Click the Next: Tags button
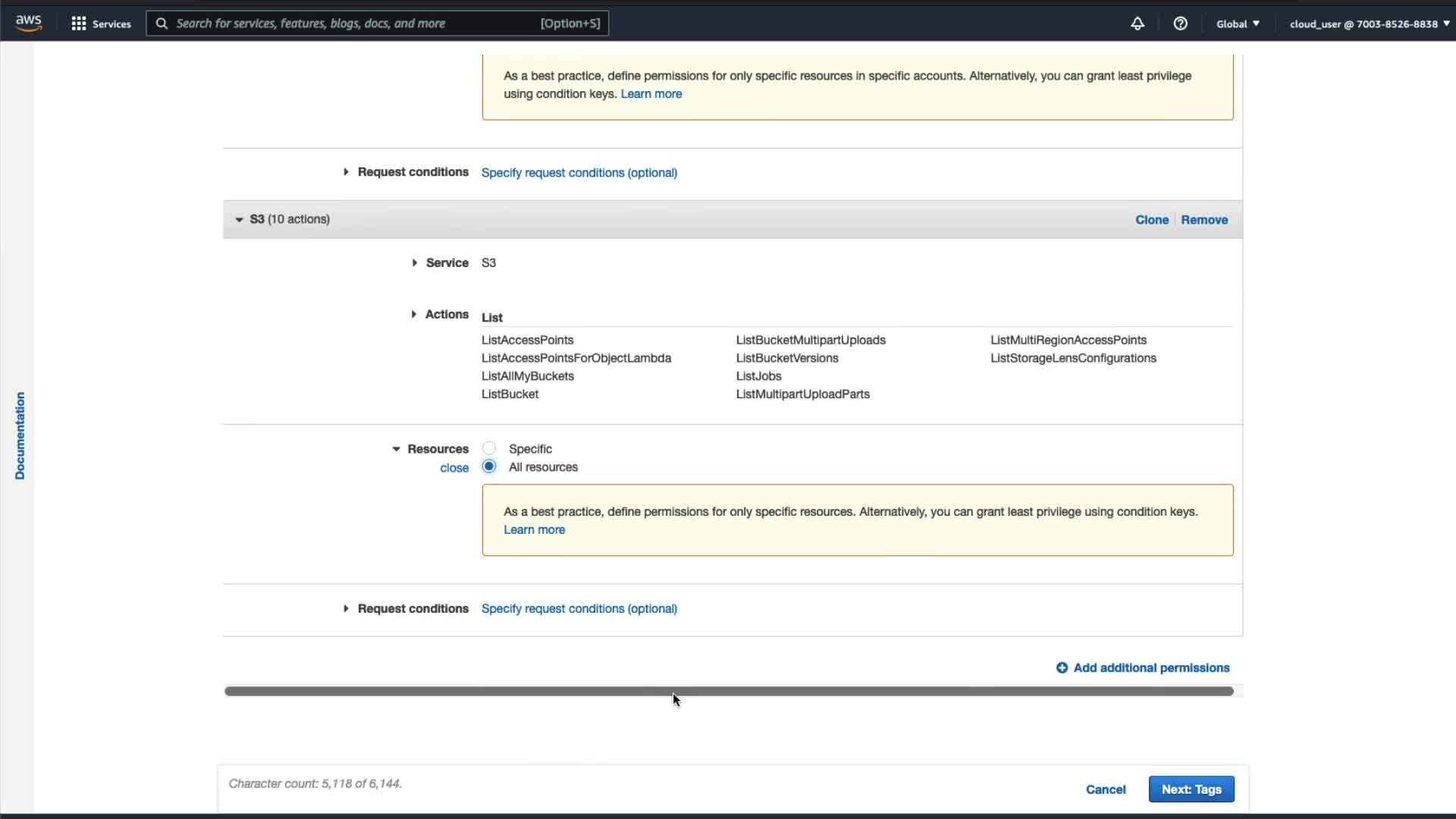The width and height of the screenshot is (1456, 819). (1191, 789)
